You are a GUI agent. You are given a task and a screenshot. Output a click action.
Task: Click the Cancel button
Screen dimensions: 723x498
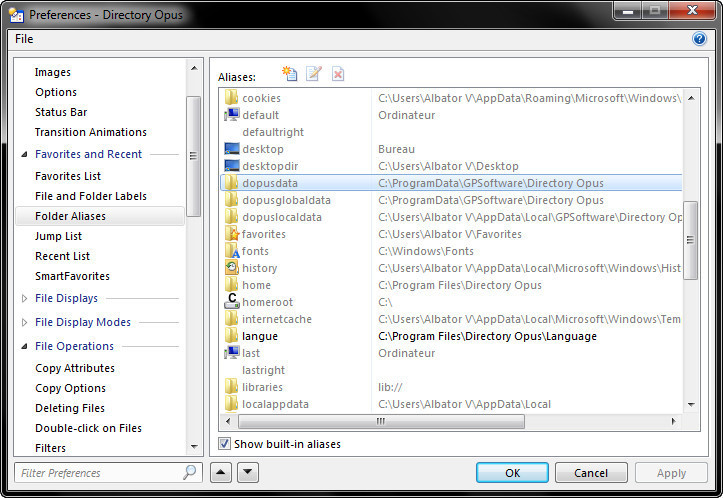tap(591, 473)
